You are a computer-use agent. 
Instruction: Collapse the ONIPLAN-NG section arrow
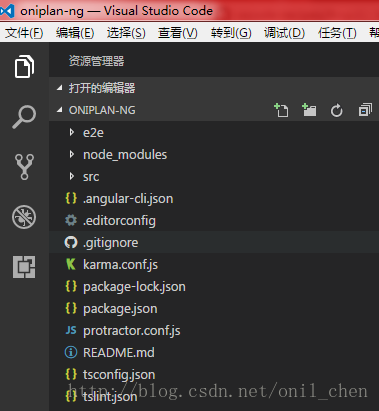(60, 110)
